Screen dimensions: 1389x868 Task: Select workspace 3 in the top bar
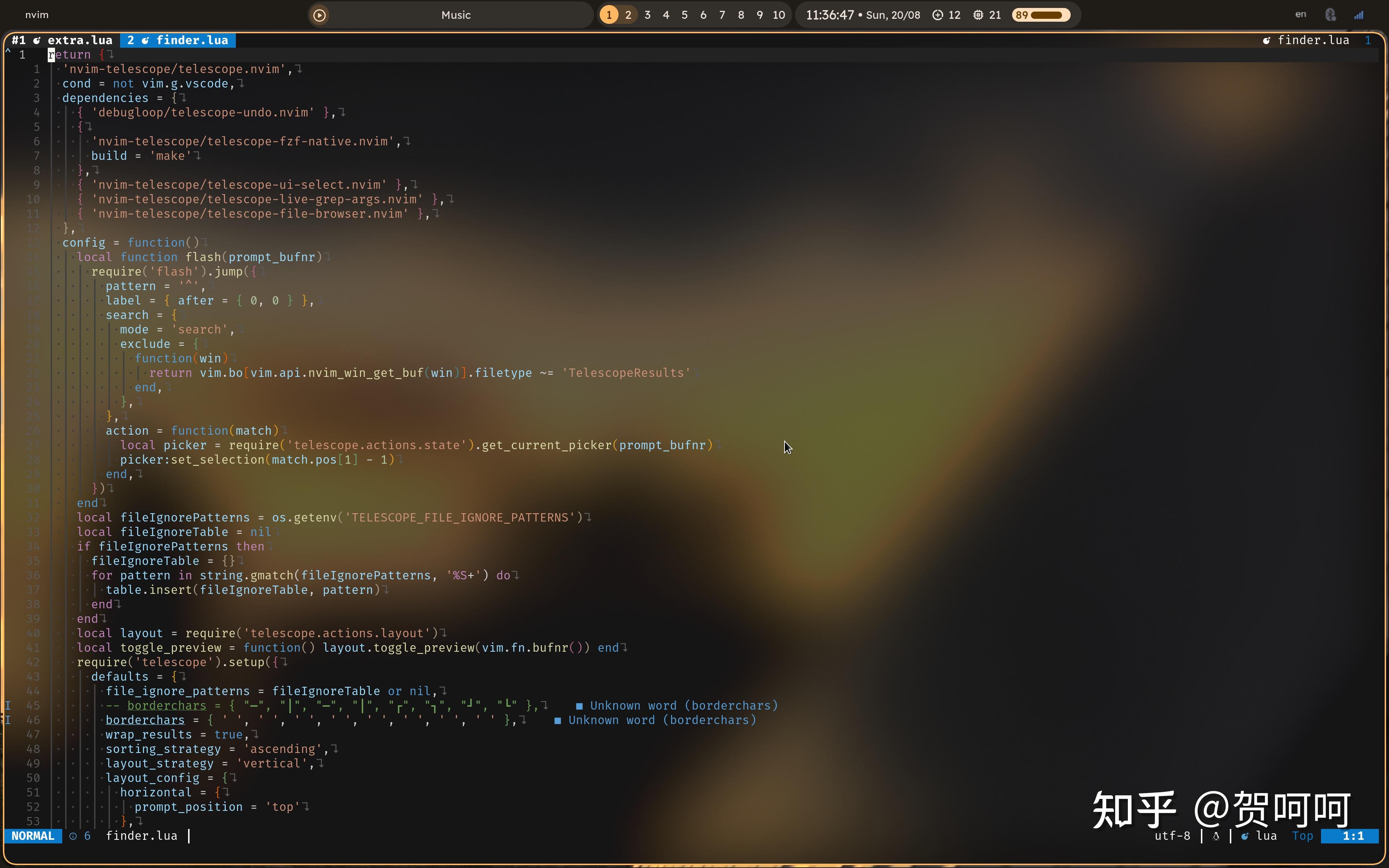pyautogui.click(x=647, y=15)
